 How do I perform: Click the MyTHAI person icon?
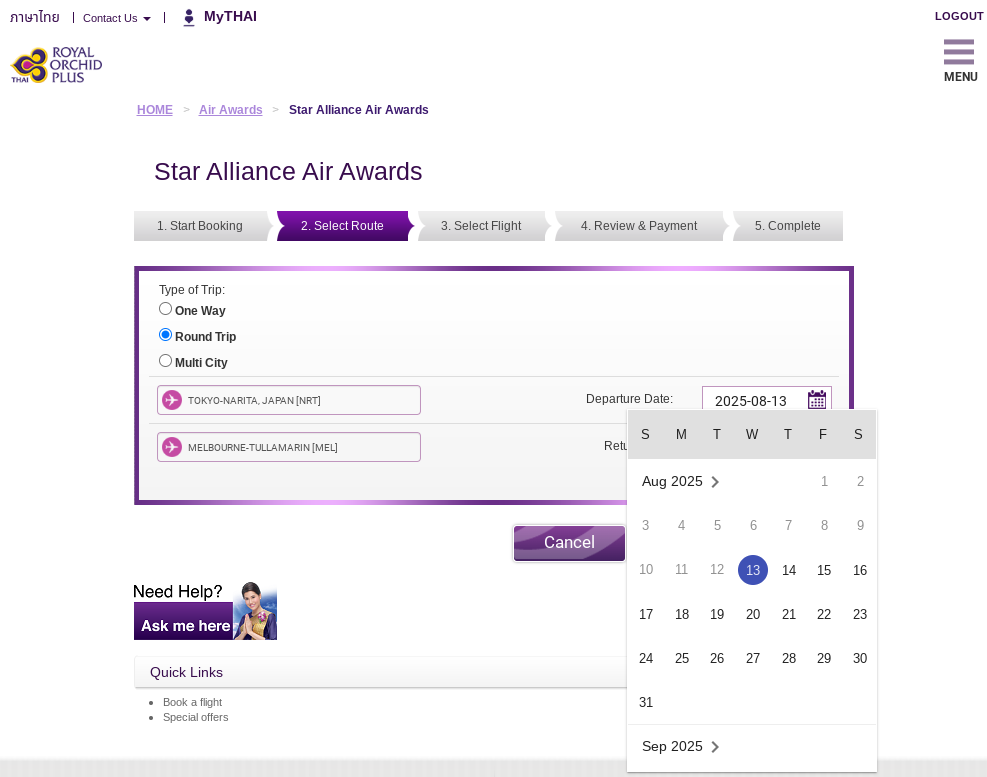click(x=189, y=18)
